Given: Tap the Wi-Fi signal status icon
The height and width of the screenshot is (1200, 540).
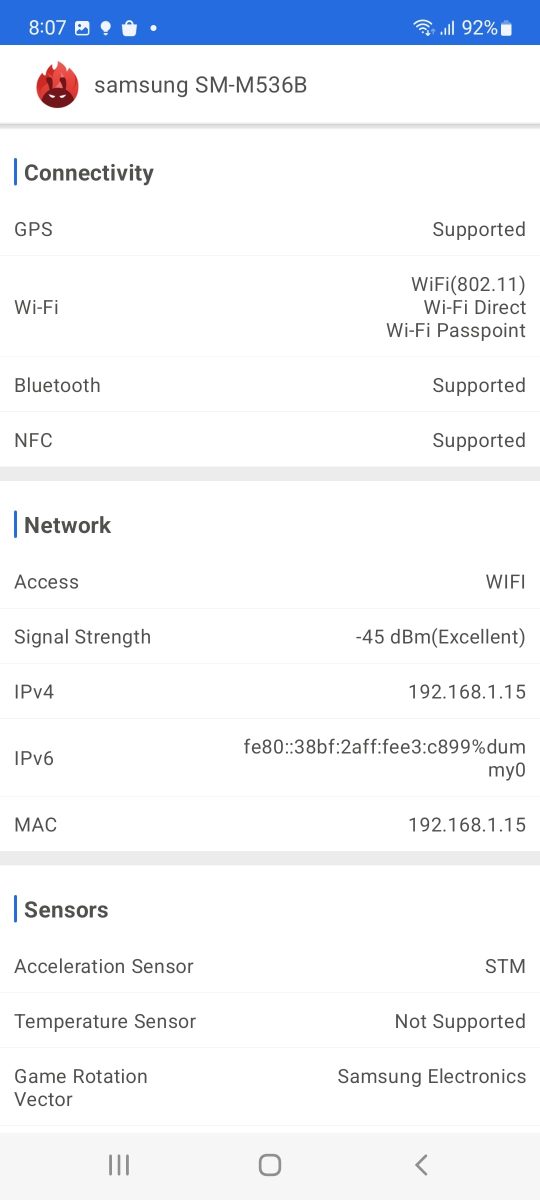Looking at the screenshot, I should click(x=424, y=28).
